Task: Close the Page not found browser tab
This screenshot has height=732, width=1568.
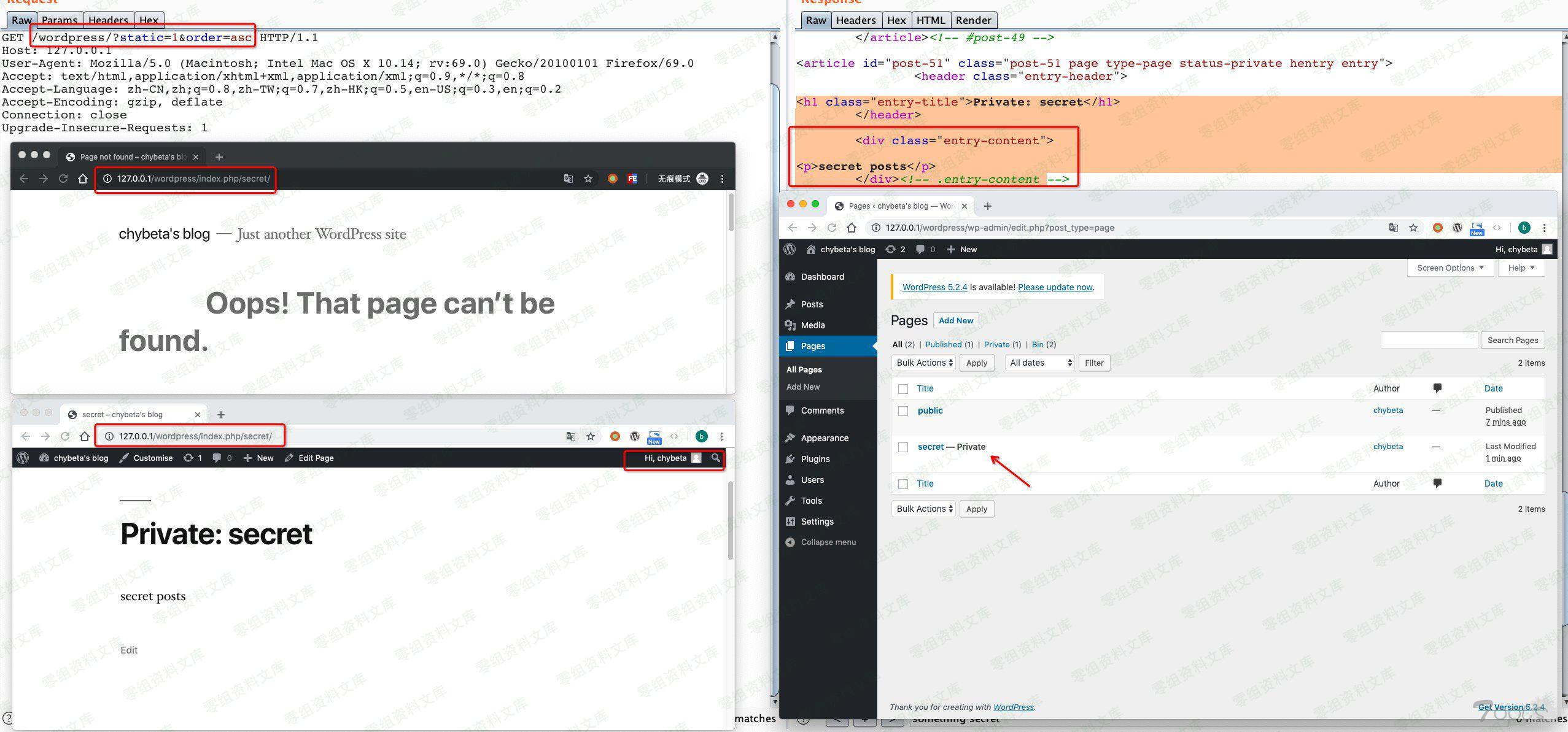Action: (196, 157)
